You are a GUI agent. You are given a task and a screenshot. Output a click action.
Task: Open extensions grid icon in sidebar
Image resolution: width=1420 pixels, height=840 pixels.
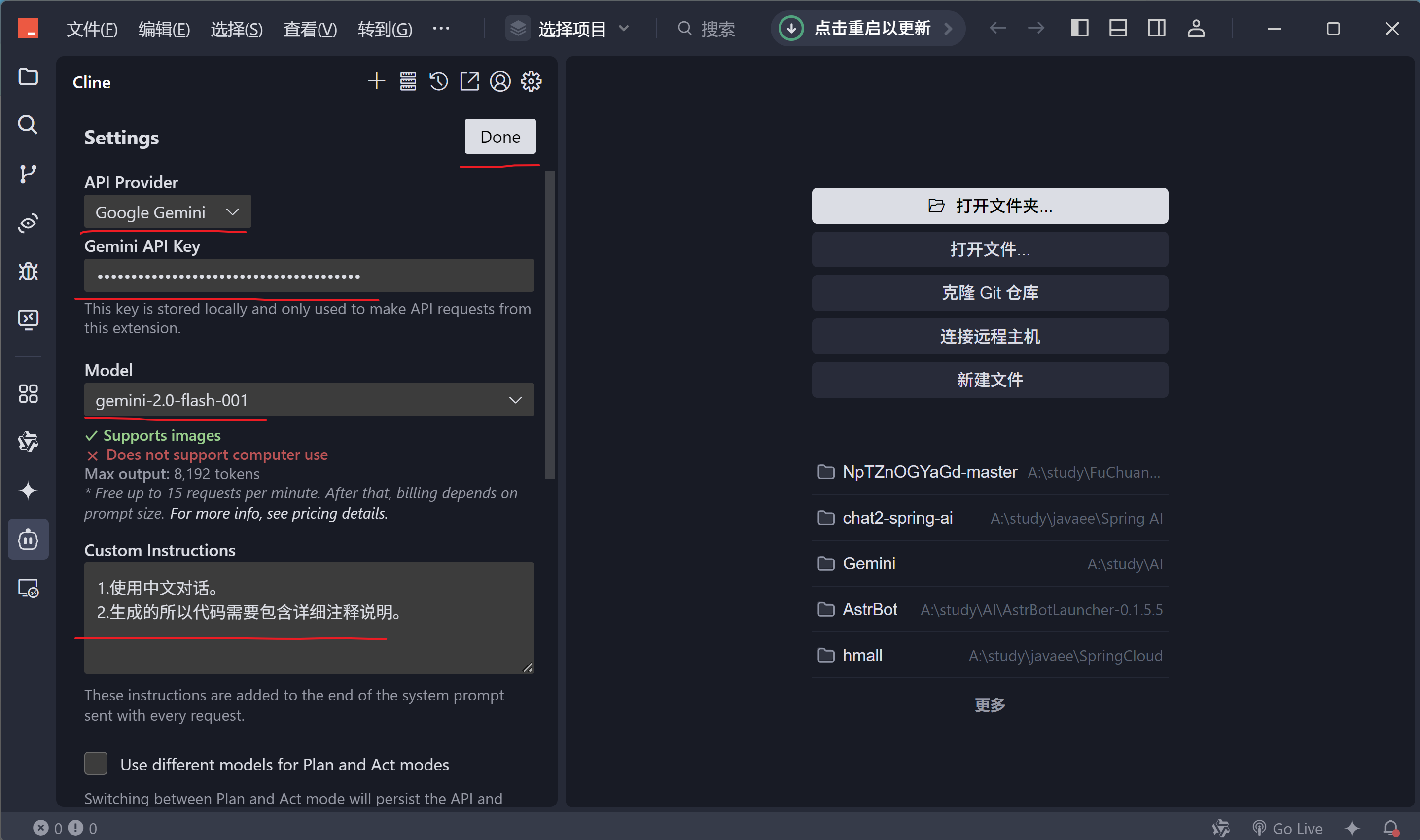[x=28, y=393]
